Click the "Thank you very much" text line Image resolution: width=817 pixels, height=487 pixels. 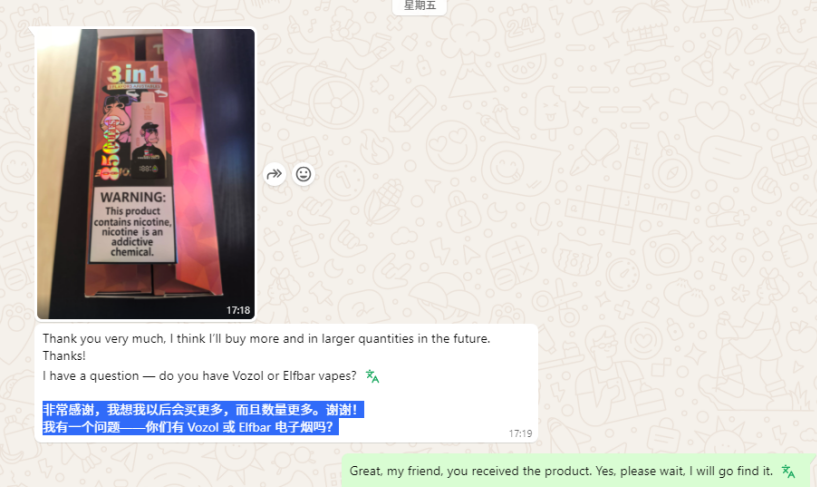tap(266, 339)
